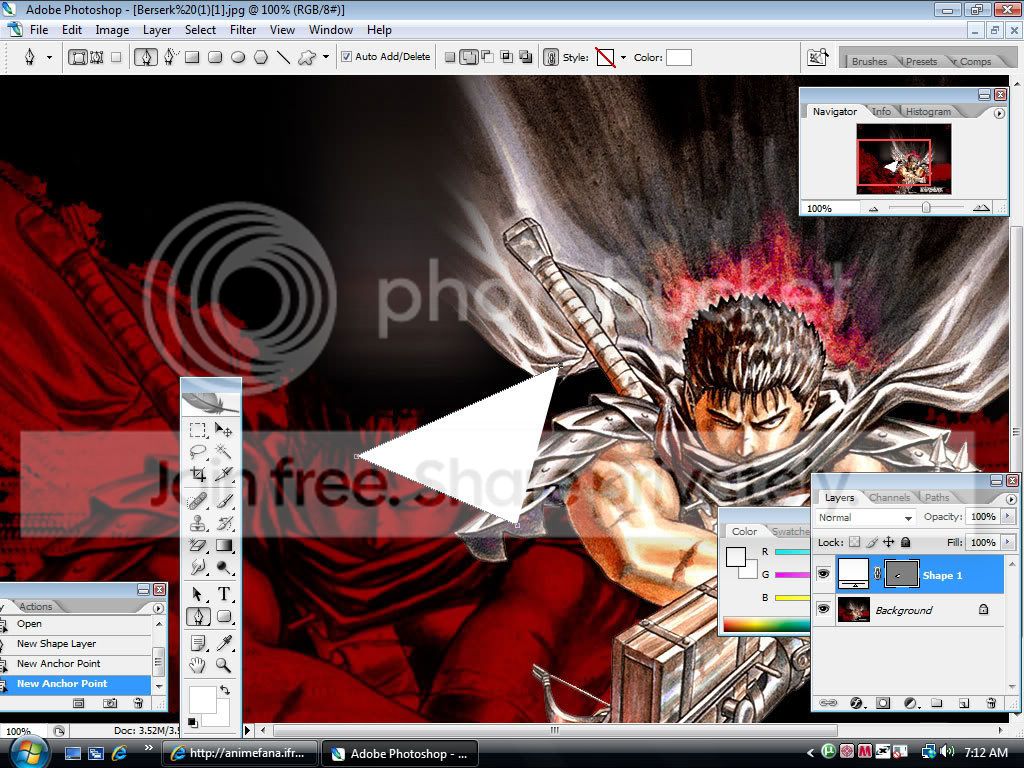Image resolution: width=1024 pixels, height=768 pixels.
Task: Create new layer in Layers panel
Action: click(x=964, y=703)
